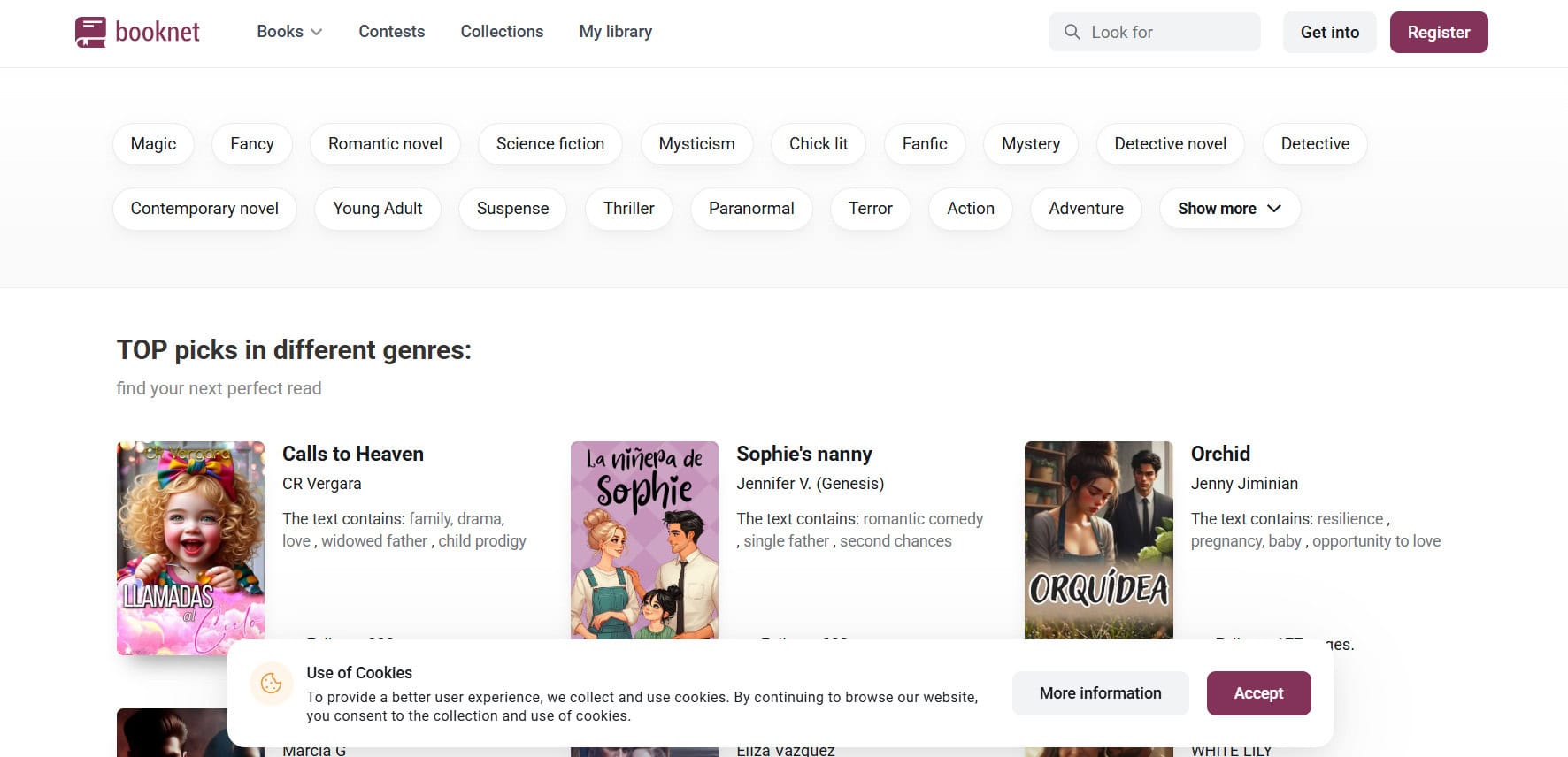The image size is (1568, 757).
Task: View author Jennifer V. (Genesis)
Action: point(810,484)
